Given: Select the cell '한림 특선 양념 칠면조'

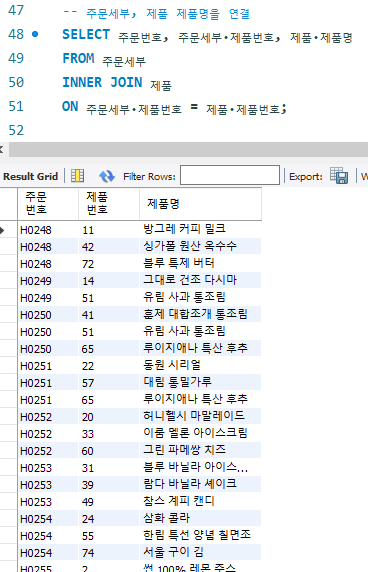Looking at the screenshot, I should click(x=200, y=535).
